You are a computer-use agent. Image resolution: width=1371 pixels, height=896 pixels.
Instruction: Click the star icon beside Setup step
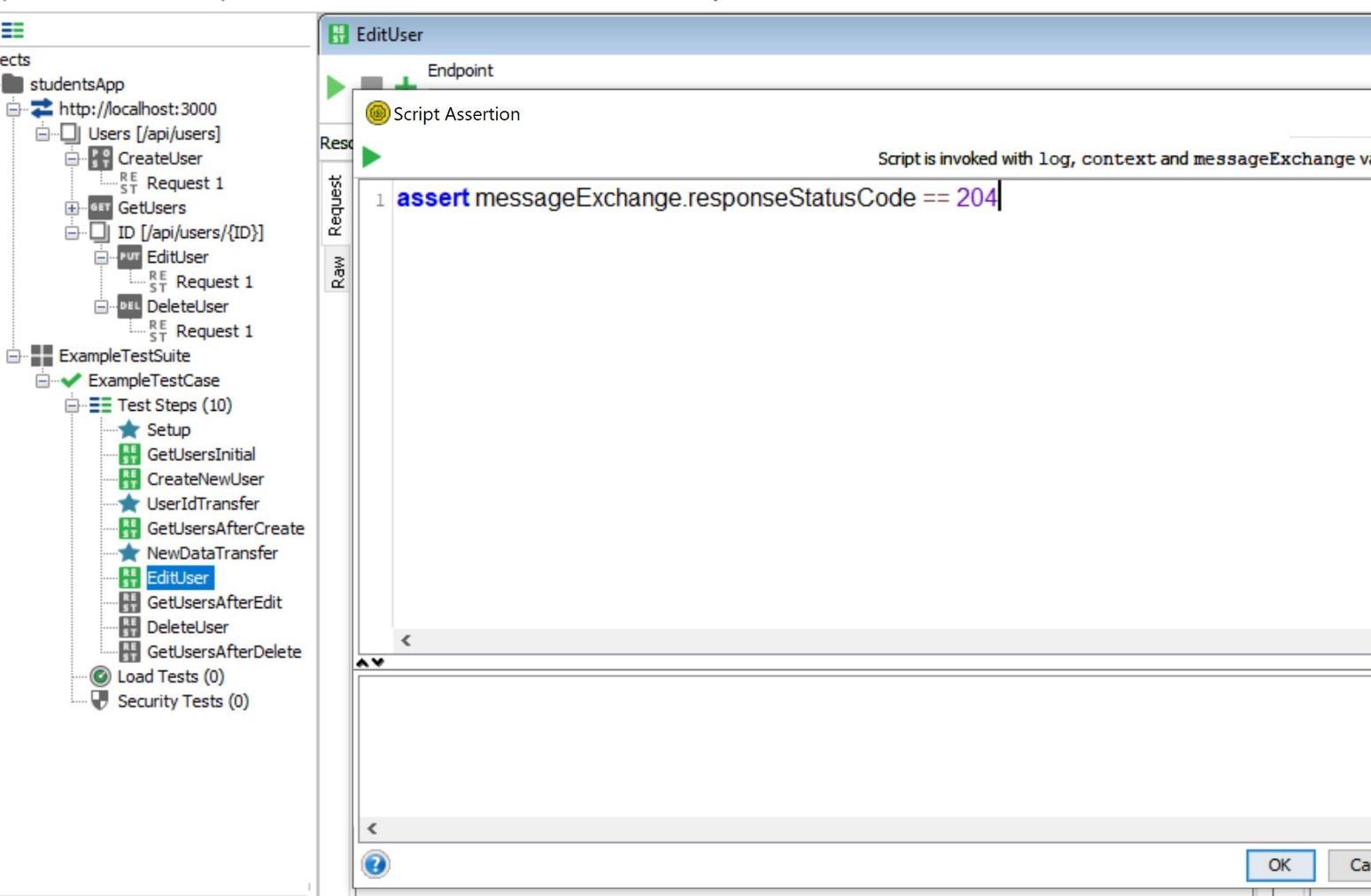coord(129,429)
